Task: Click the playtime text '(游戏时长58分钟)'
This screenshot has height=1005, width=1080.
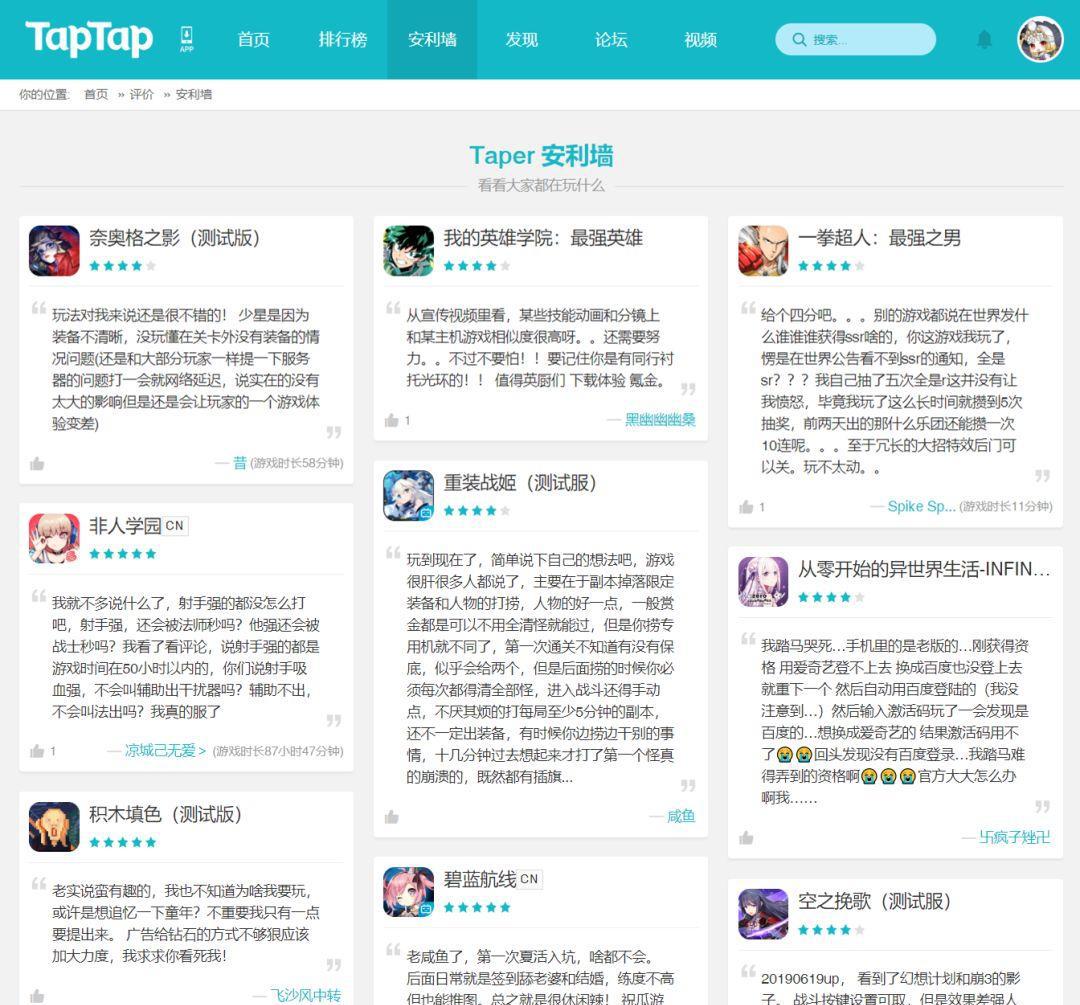Action: pos(297,463)
